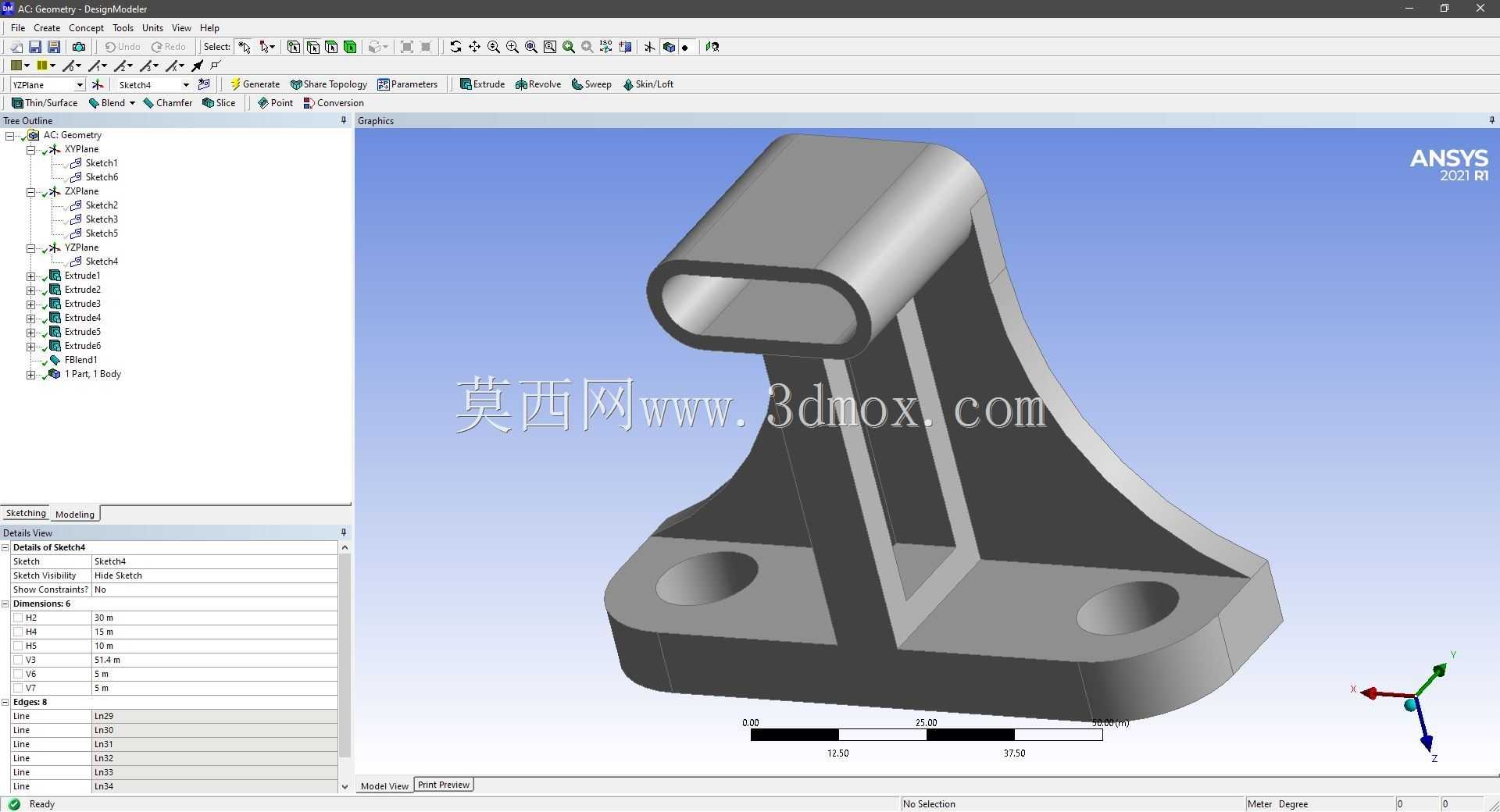Select the Box Zoom tool
This screenshot has width=1500, height=812.
512,47
